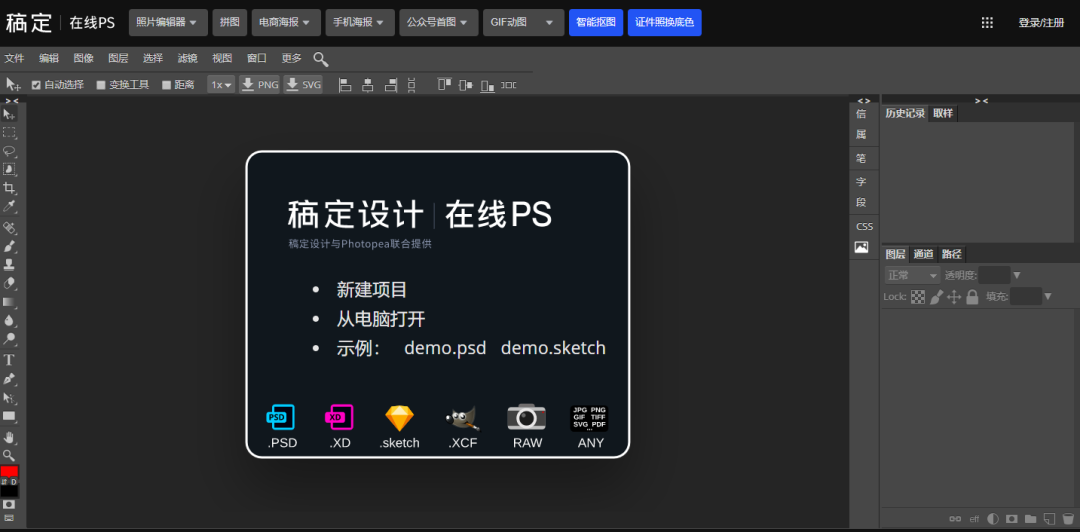
Task: Toggle lock transparent pixels checkerboard
Action: point(917,297)
